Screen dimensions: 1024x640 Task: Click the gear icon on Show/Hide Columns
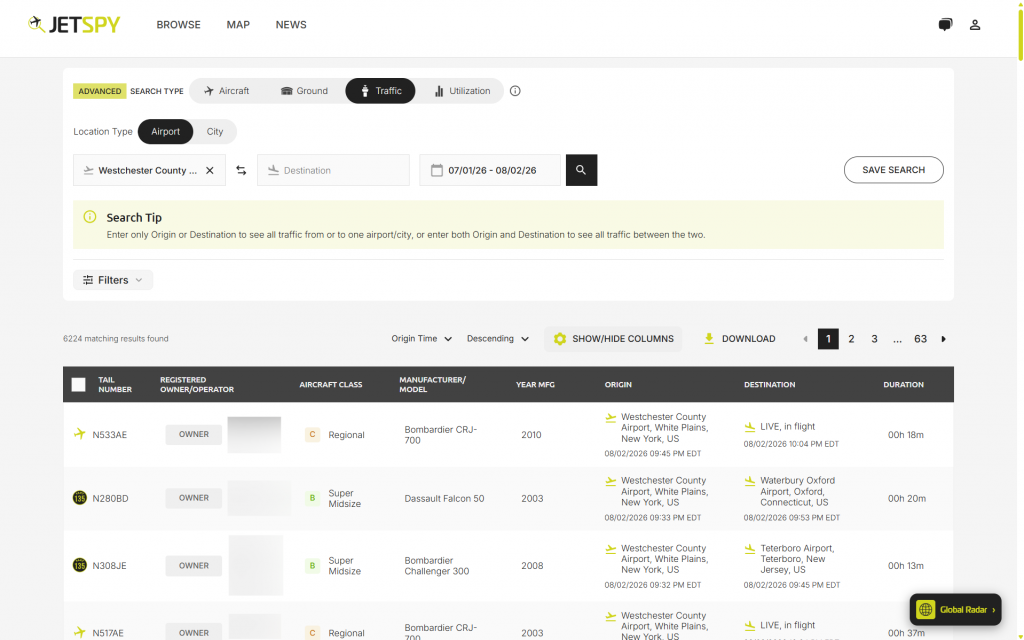pyautogui.click(x=560, y=339)
